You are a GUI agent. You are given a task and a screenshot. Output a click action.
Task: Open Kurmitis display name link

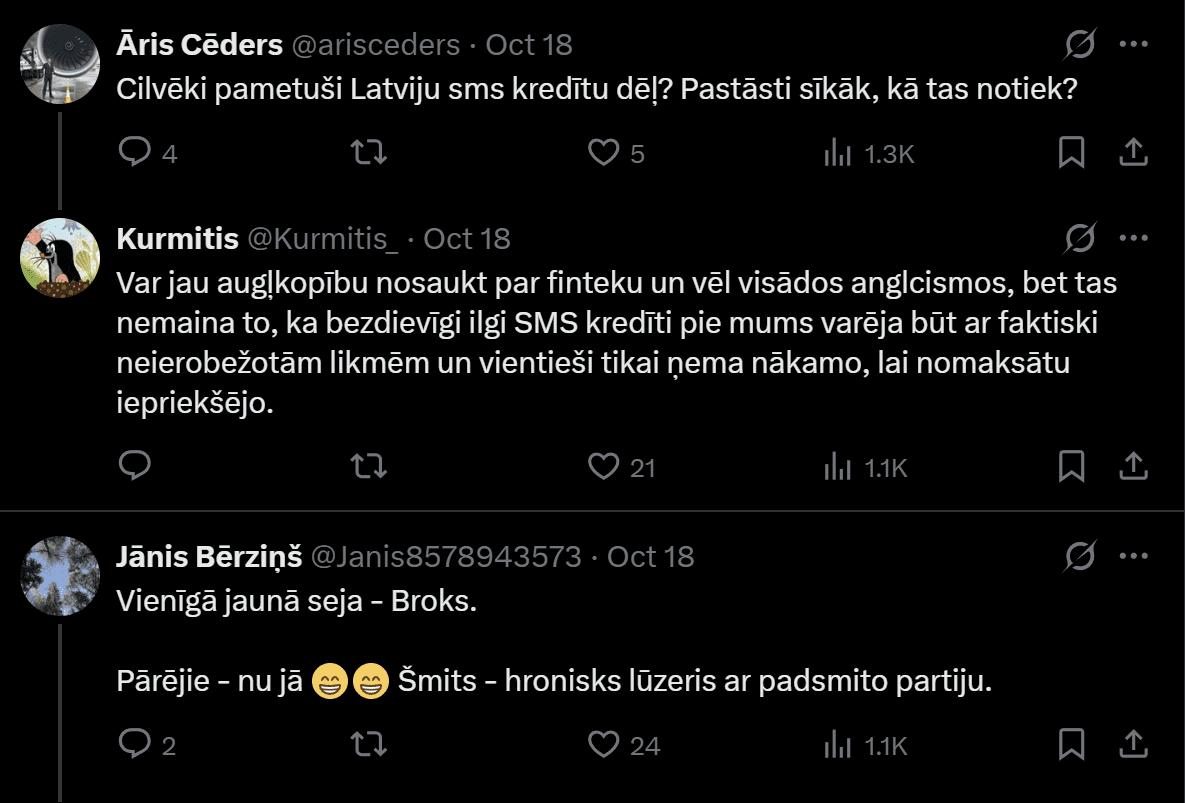(178, 239)
